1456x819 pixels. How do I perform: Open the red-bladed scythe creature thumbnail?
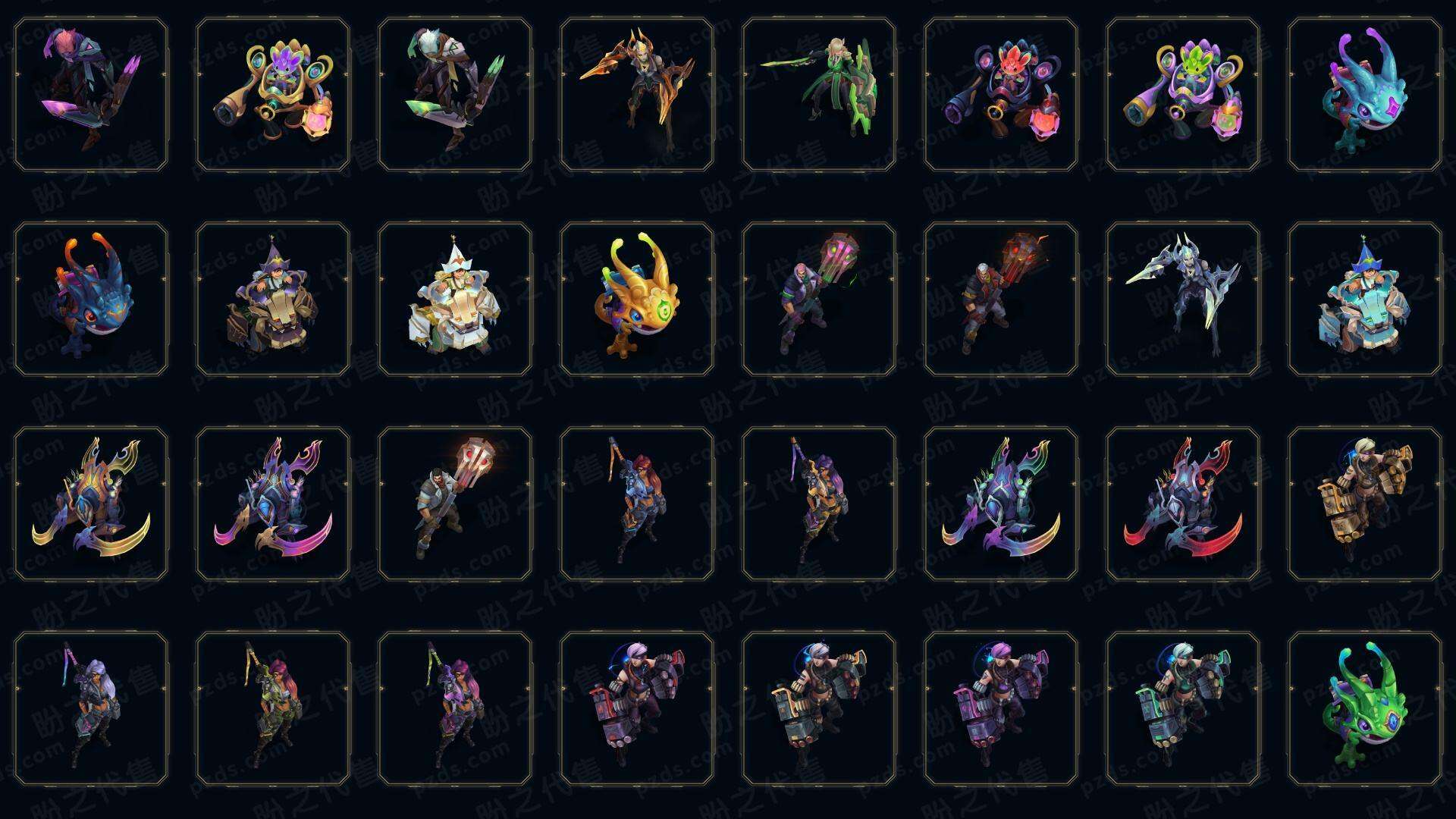click(x=1183, y=504)
